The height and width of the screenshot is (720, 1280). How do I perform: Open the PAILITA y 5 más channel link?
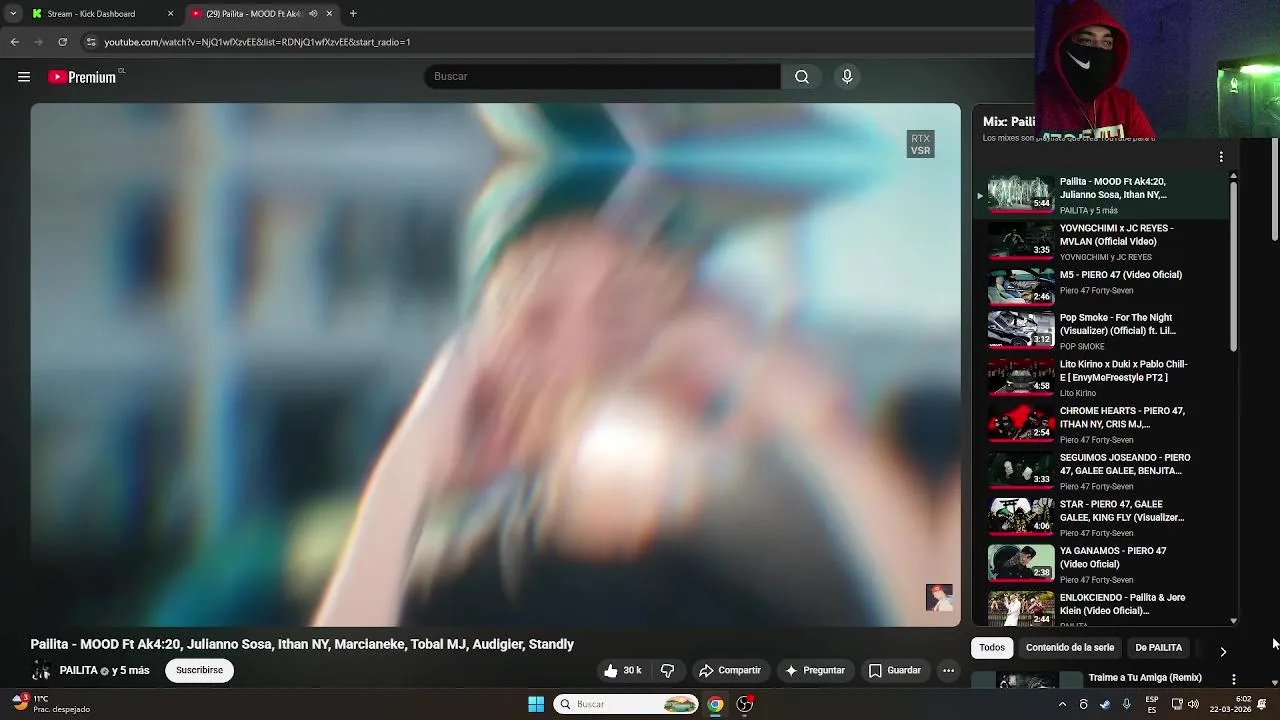tap(104, 670)
